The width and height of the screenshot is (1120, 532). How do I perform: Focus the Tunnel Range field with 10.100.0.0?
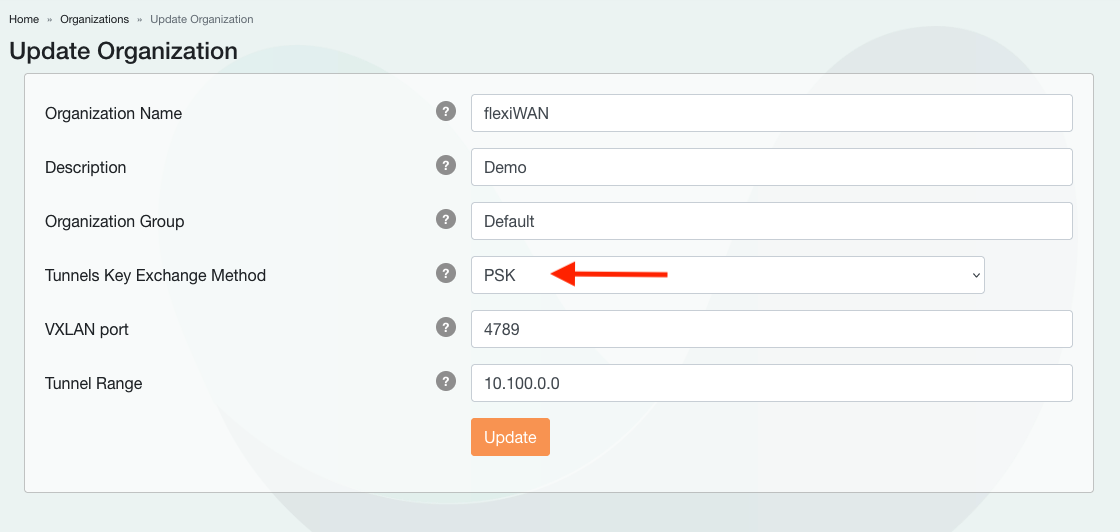pyautogui.click(x=771, y=383)
